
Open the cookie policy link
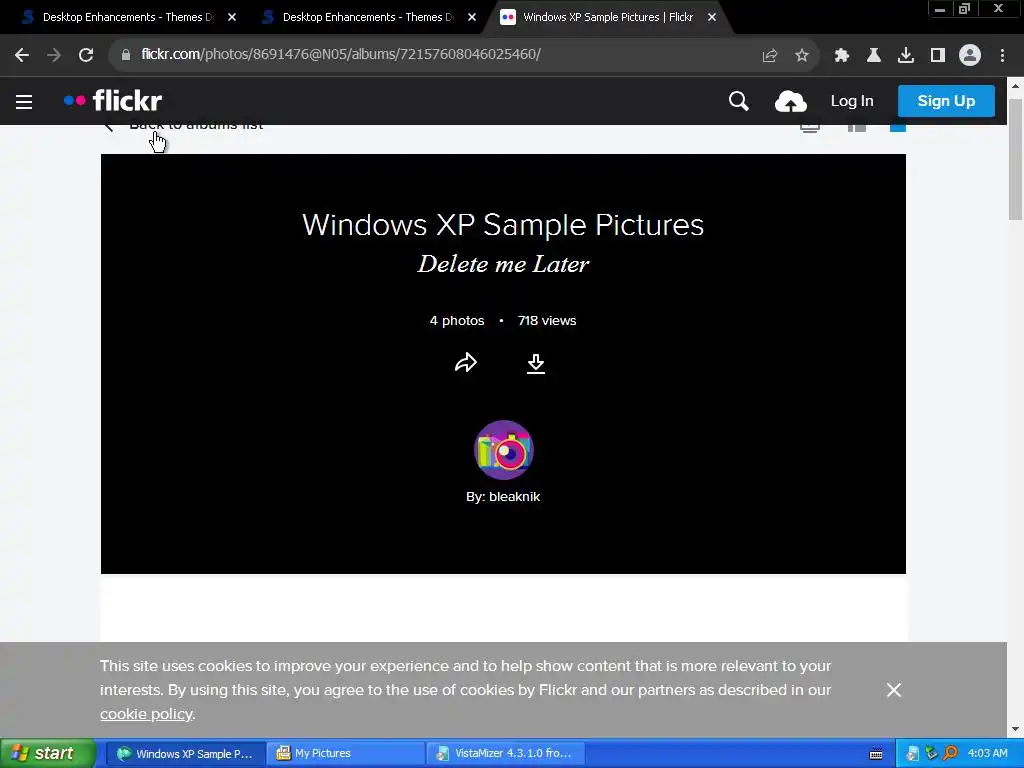pos(146,714)
